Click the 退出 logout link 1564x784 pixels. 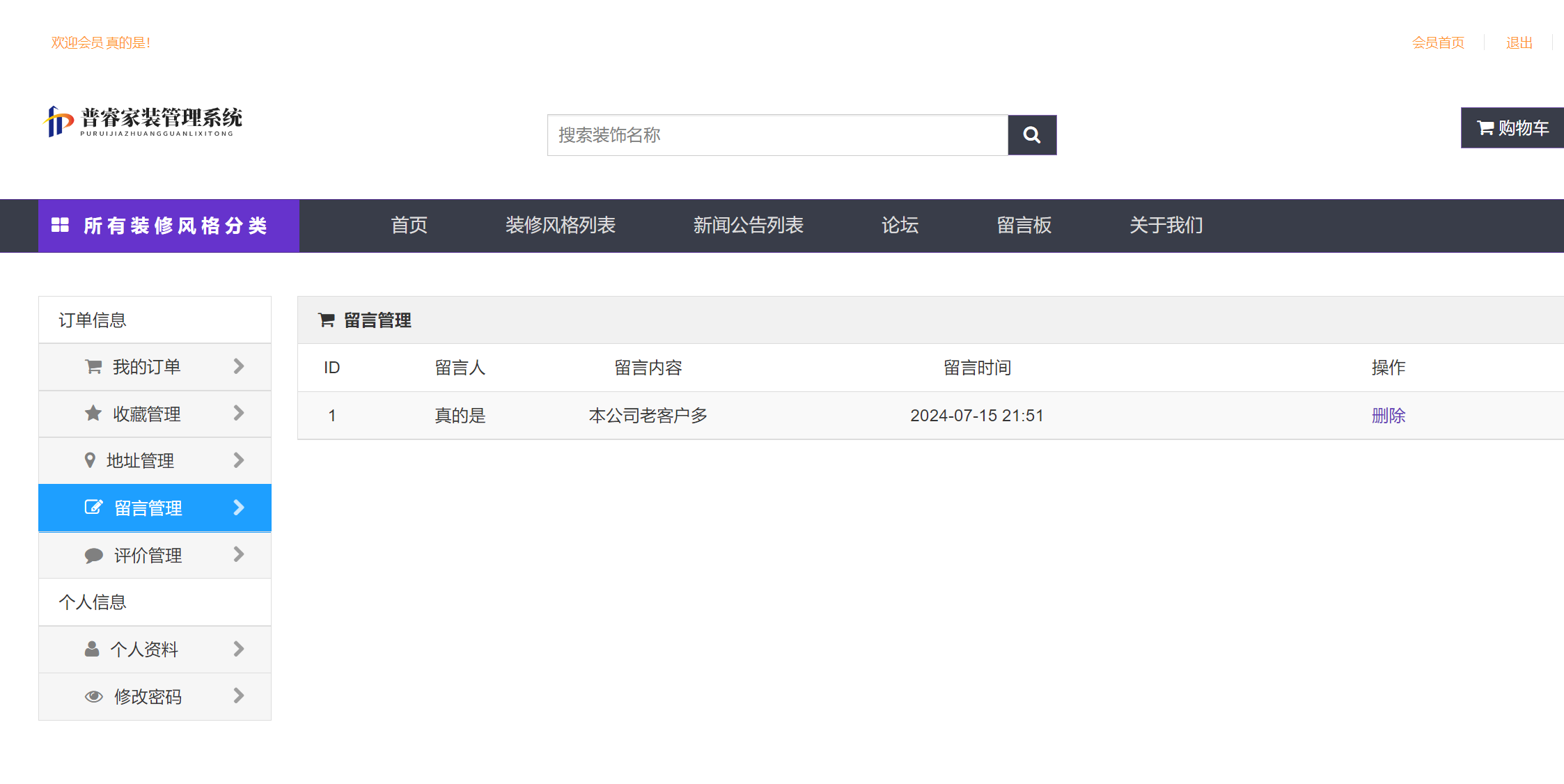click(x=1519, y=43)
